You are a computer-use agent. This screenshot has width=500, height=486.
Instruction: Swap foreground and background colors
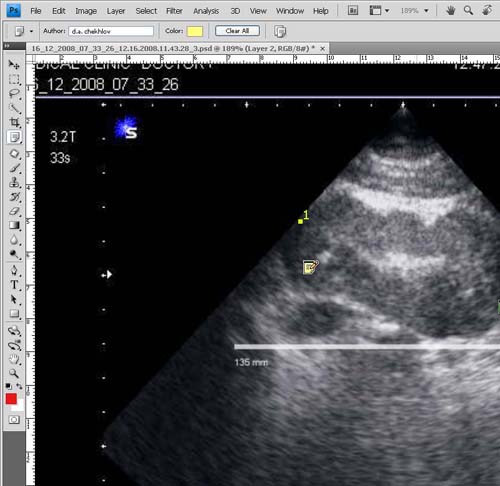click(x=19, y=386)
